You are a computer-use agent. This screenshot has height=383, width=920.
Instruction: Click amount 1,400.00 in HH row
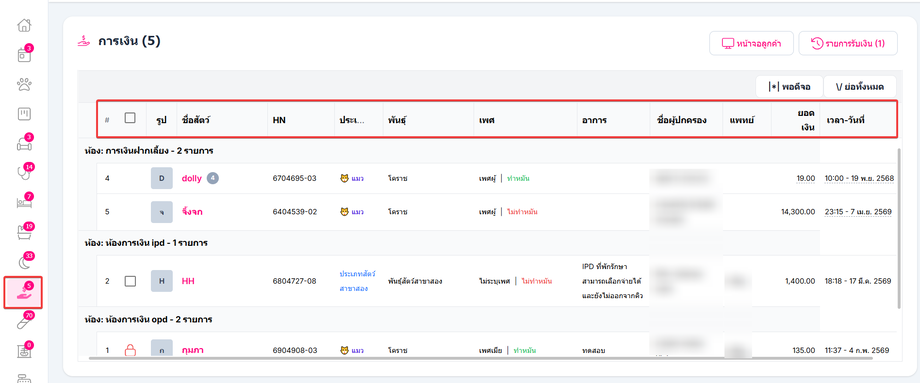click(x=800, y=281)
